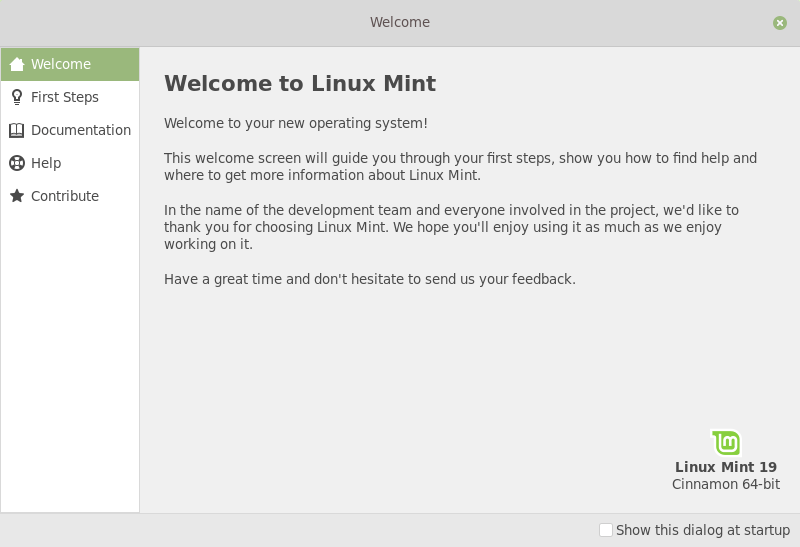The image size is (800, 547).
Task: Click the lightbulb icon for First Steps
Action: point(17,97)
